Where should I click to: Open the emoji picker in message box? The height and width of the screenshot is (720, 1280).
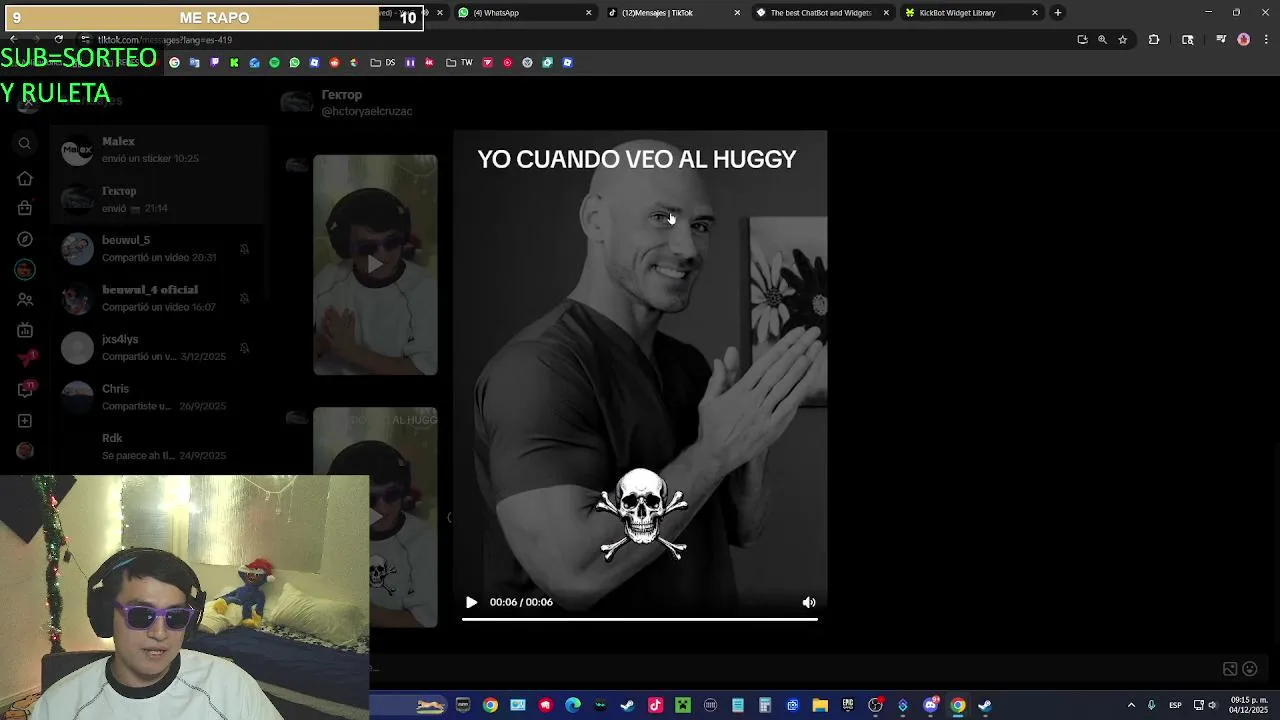[1249, 669]
